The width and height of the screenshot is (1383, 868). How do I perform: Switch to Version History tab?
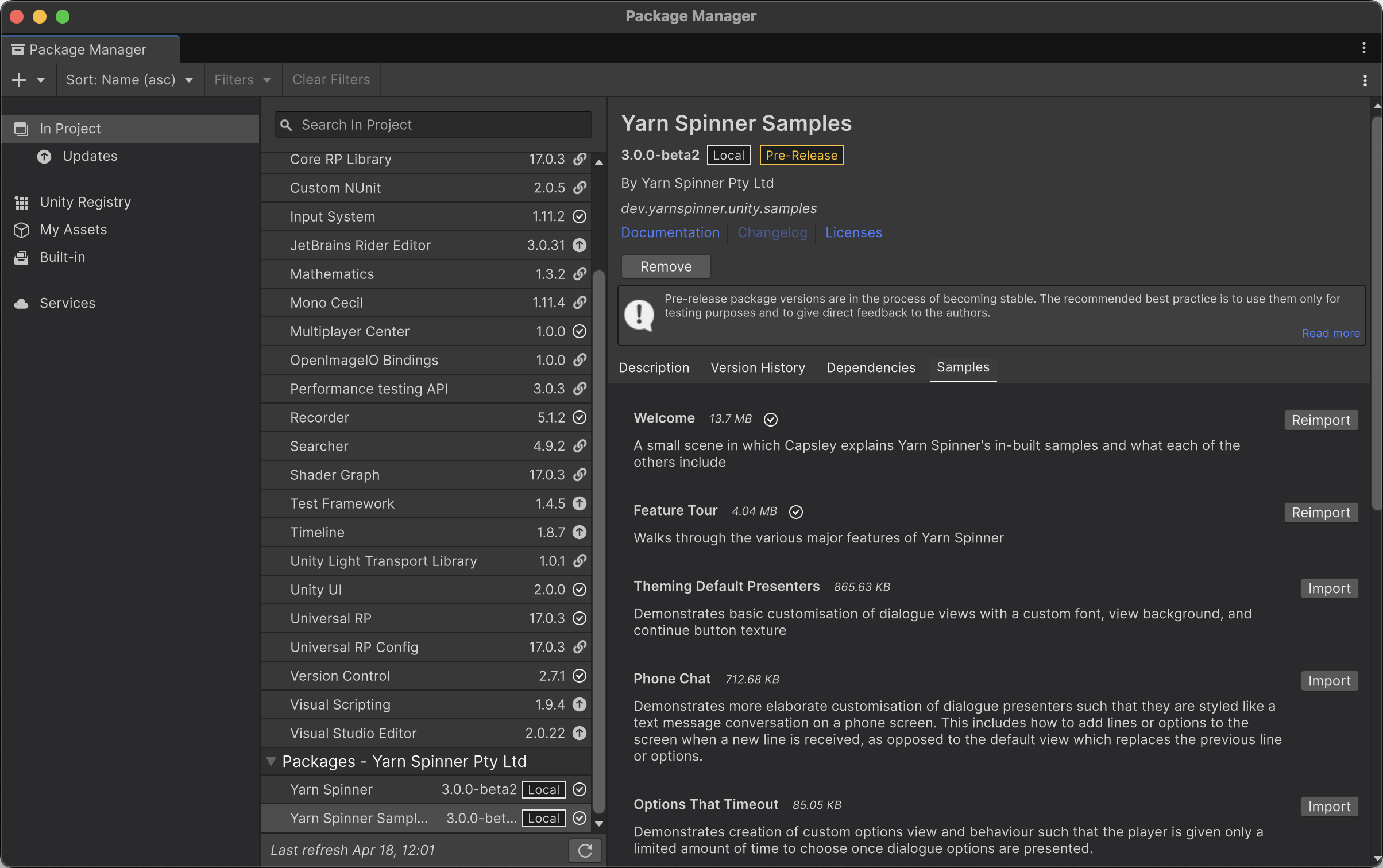click(x=758, y=367)
